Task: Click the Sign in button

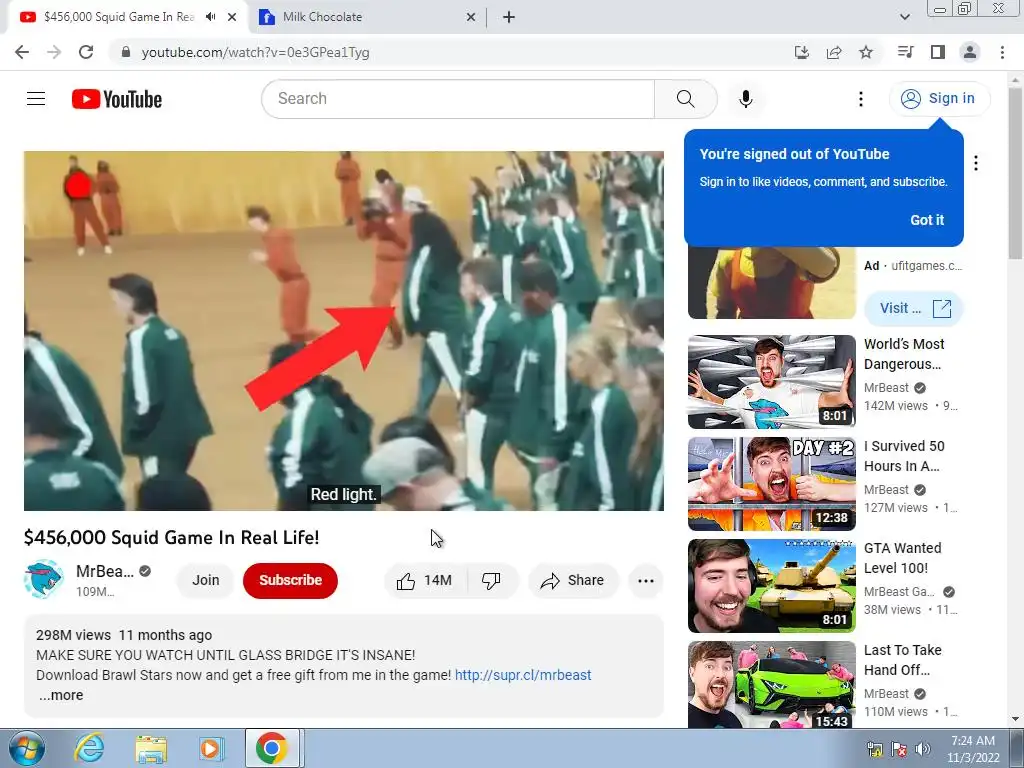Action: (x=939, y=99)
